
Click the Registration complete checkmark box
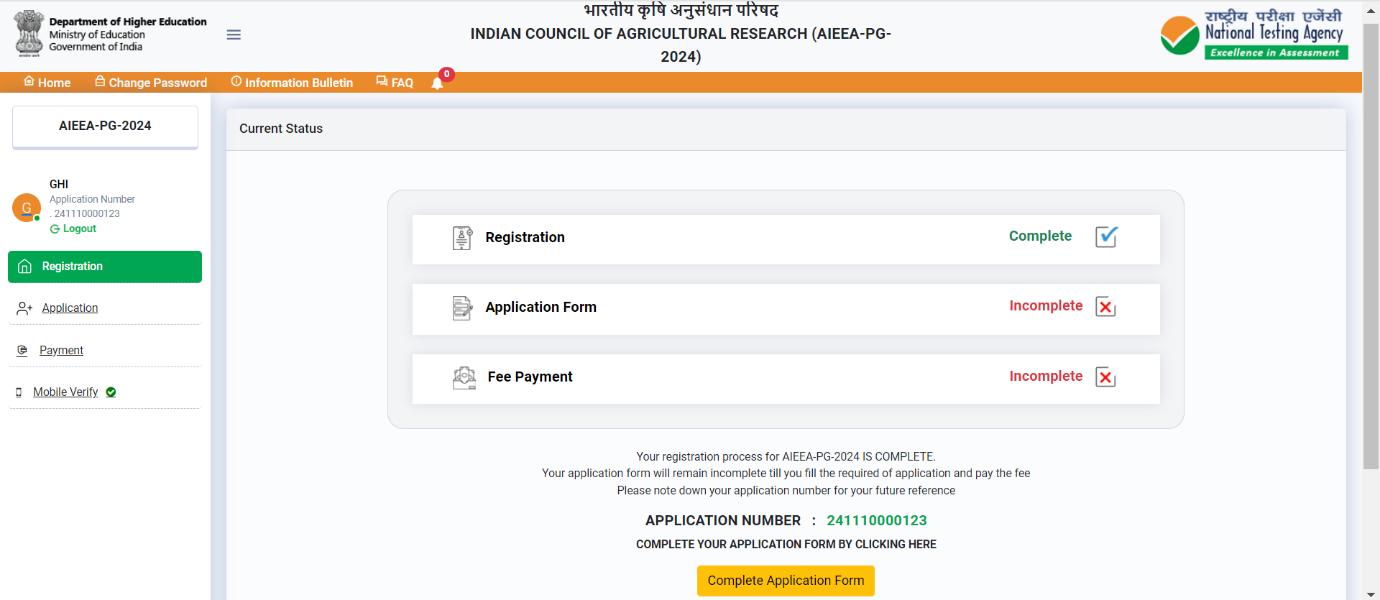pos(1105,237)
